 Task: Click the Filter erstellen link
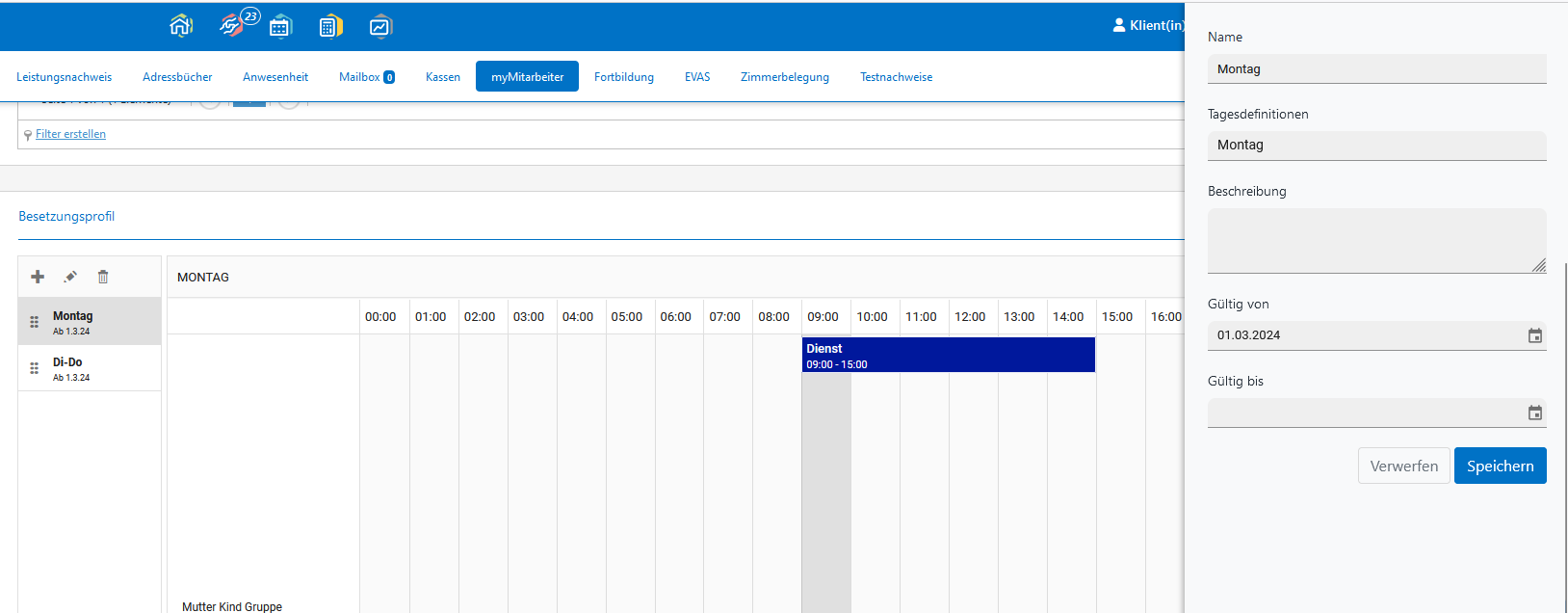click(70, 134)
